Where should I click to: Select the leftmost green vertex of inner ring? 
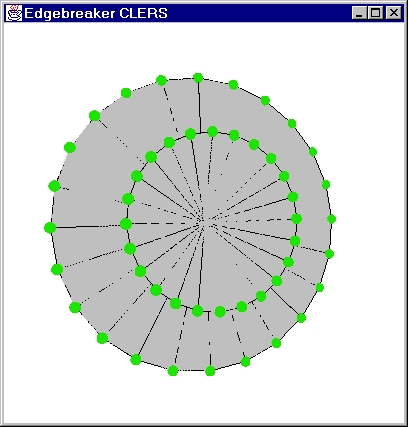[126, 224]
